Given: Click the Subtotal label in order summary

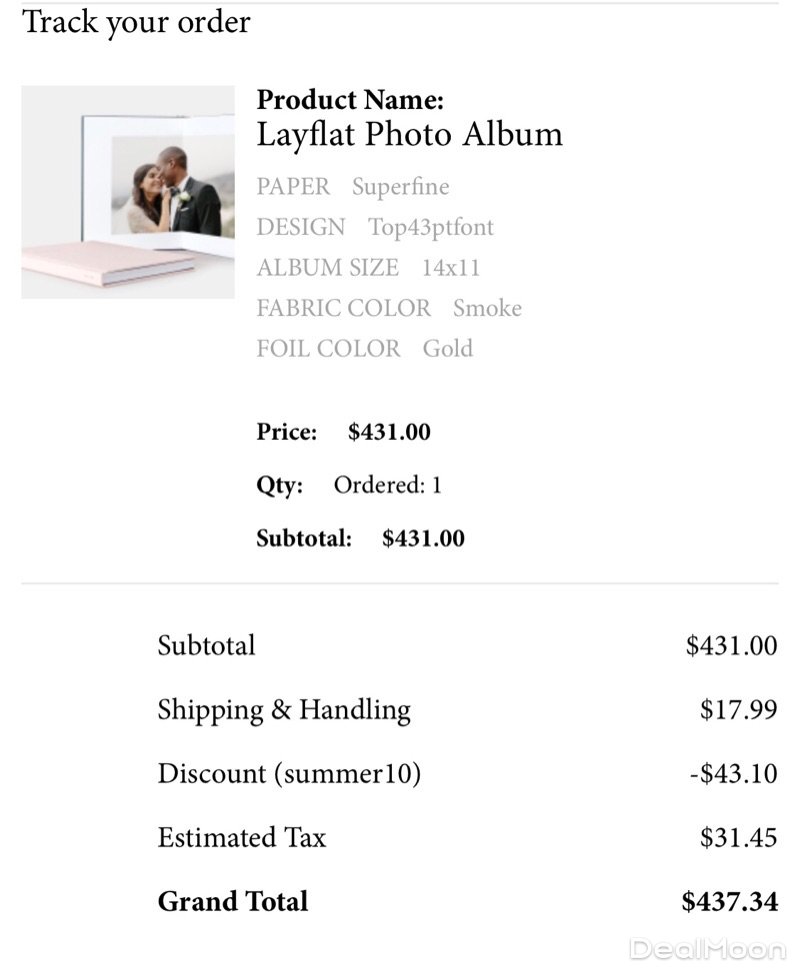Looking at the screenshot, I should click(206, 646).
